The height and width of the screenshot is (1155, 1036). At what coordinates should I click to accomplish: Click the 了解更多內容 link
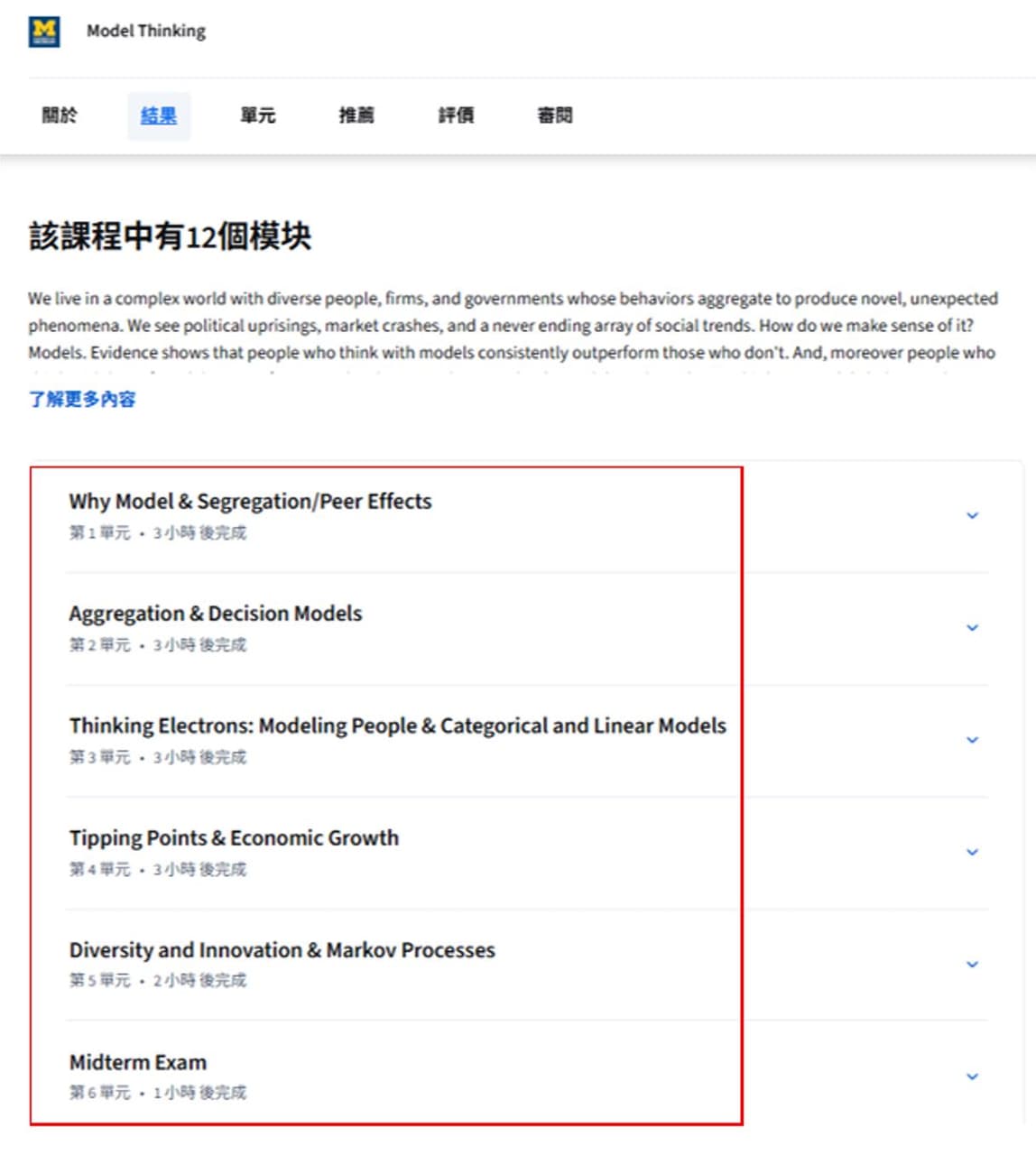coord(82,399)
